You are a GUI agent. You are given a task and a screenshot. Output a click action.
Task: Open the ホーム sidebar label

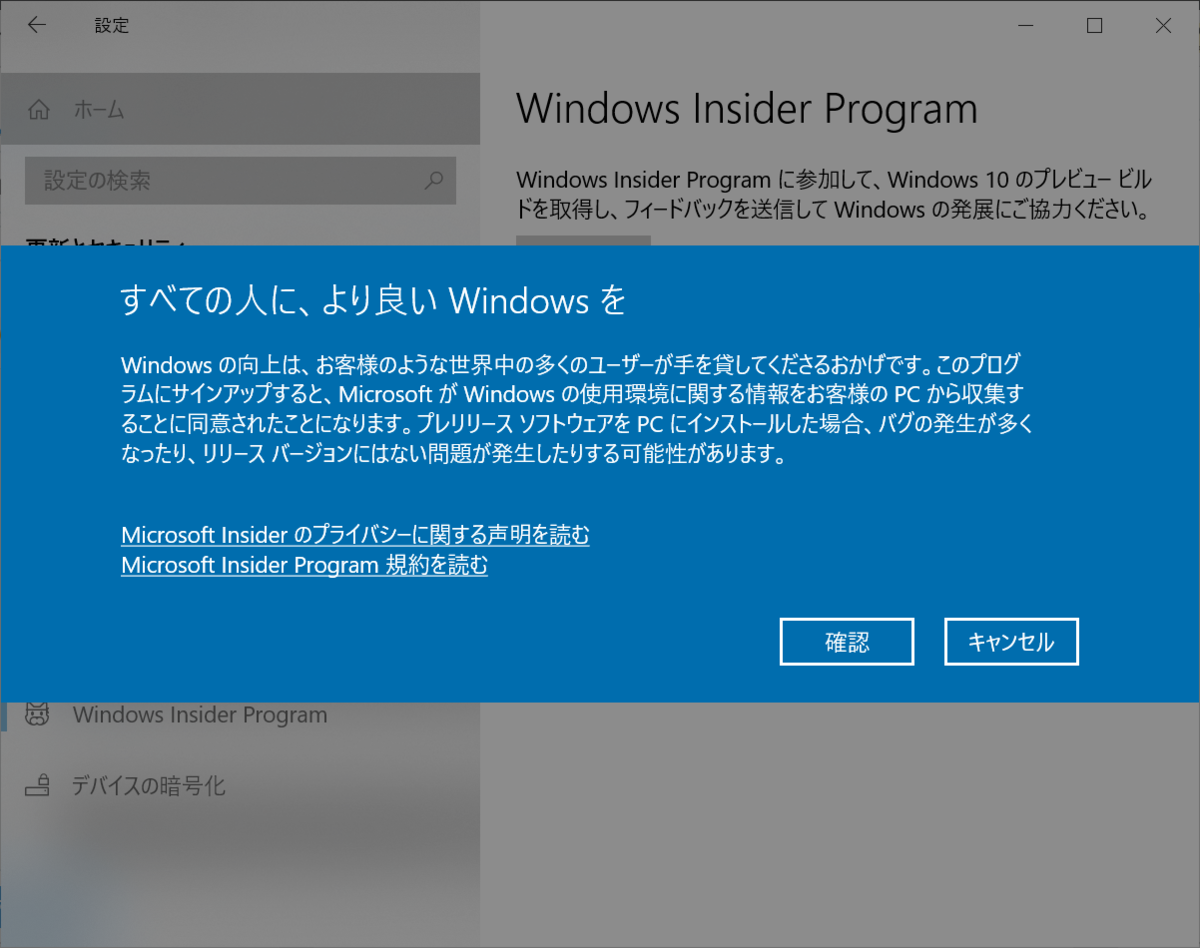pos(99,110)
